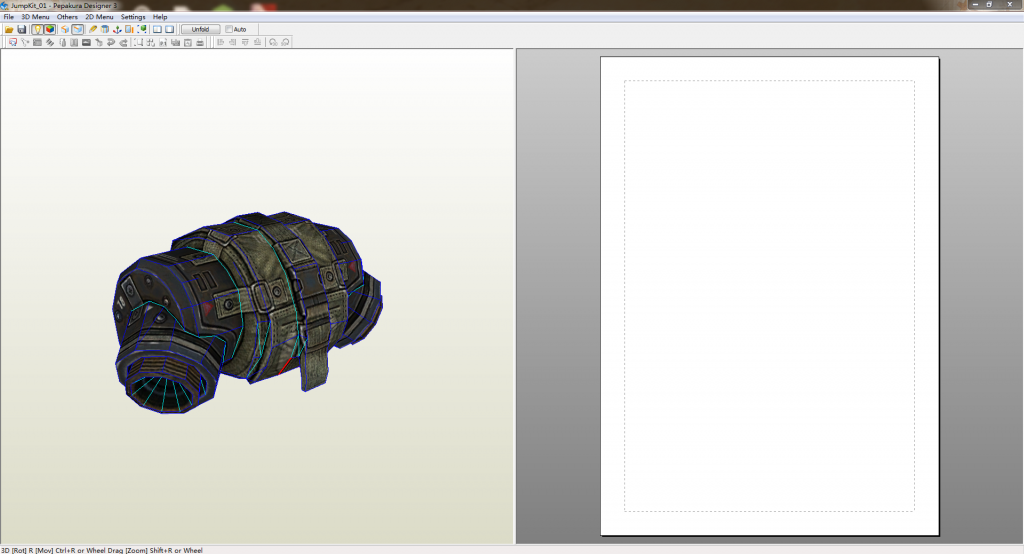The image size is (1024, 554).
Task: Click the paper clip style tool icon
Action: [x=63, y=42]
